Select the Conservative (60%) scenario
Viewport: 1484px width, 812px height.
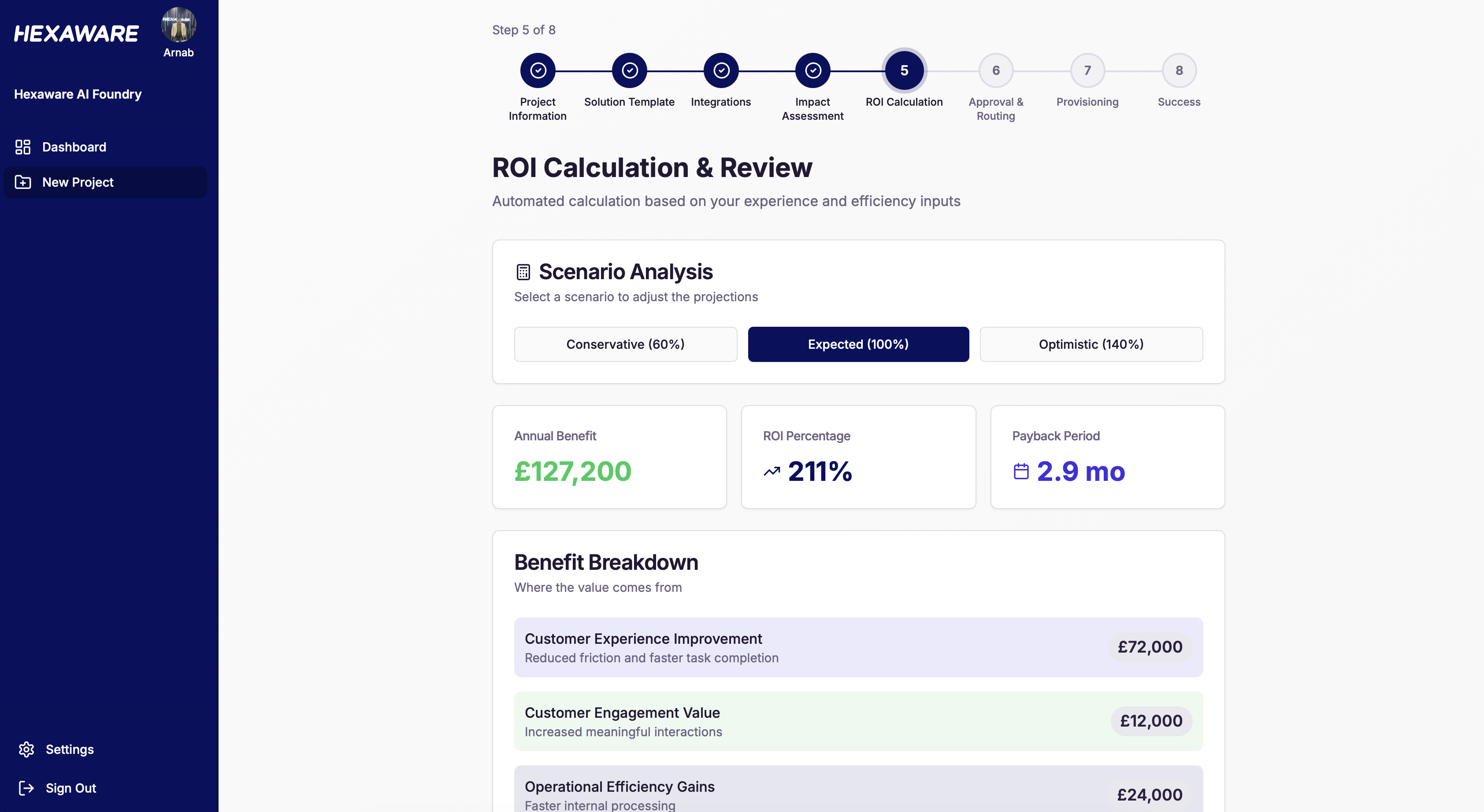[x=625, y=344]
